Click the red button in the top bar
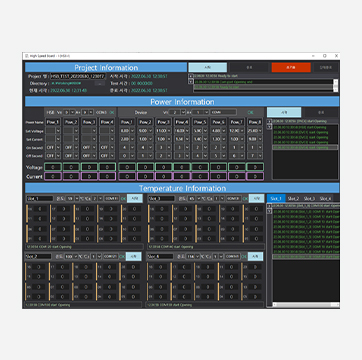 point(291,67)
